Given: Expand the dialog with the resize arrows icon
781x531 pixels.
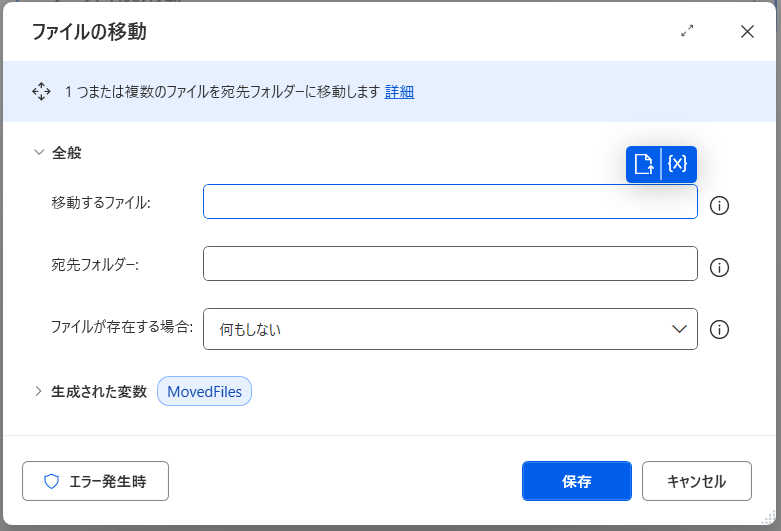Looking at the screenshot, I should (x=687, y=31).
